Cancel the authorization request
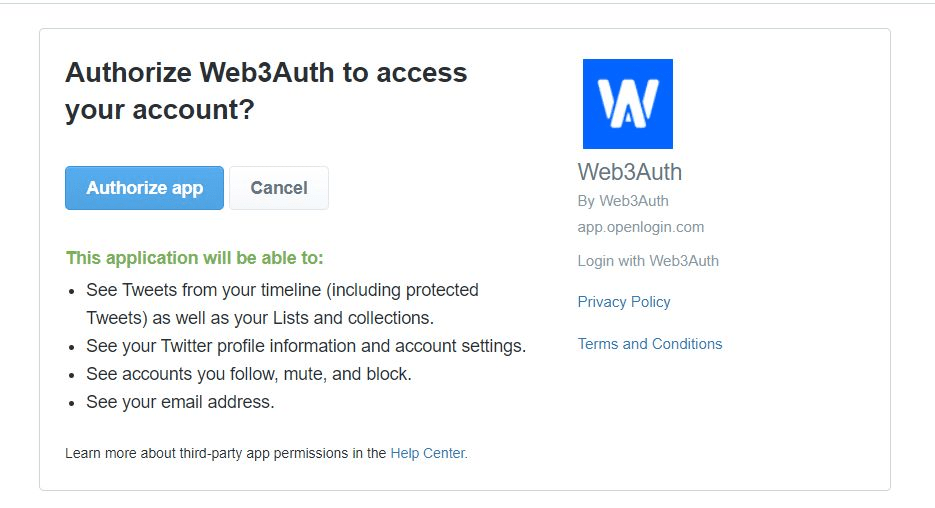The width and height of the screenshot is (935, 508). tap(278, 188)
